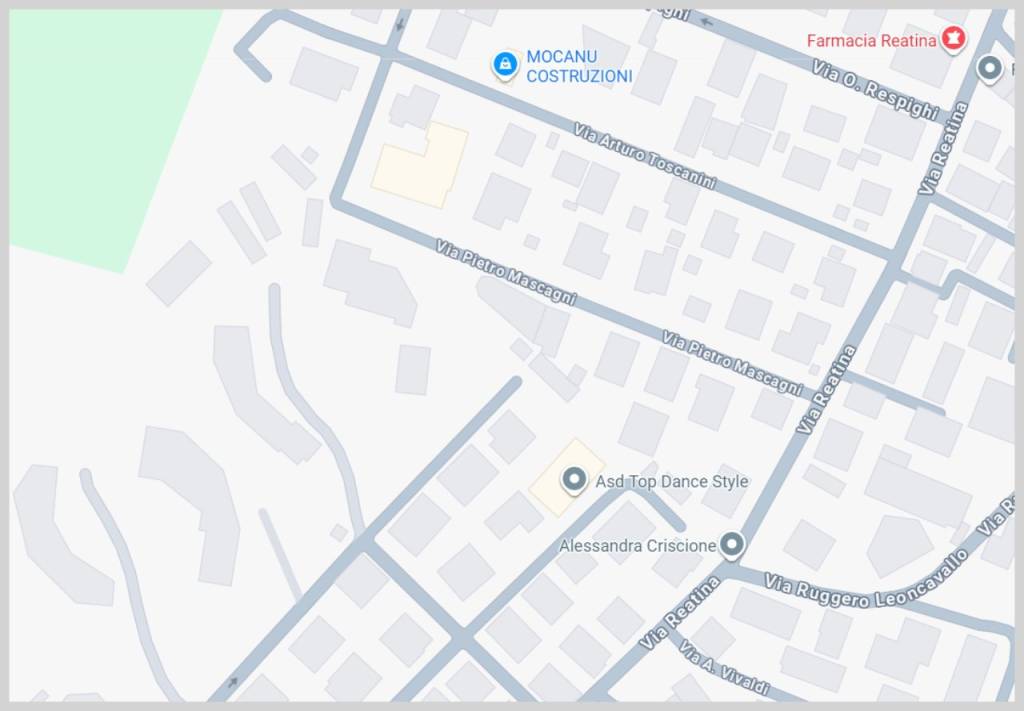This screenshot has width=1024, height=711.
Task: Select the Farmacia Reatina pharmacy marker
Action: [953, 39]
